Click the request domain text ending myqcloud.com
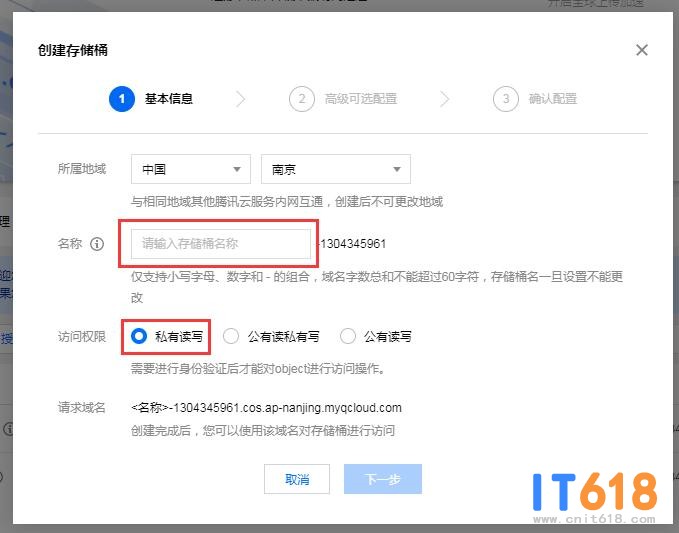Image resolution: width=679 pixels, height=533 pixels. click(x=266, y=407)
